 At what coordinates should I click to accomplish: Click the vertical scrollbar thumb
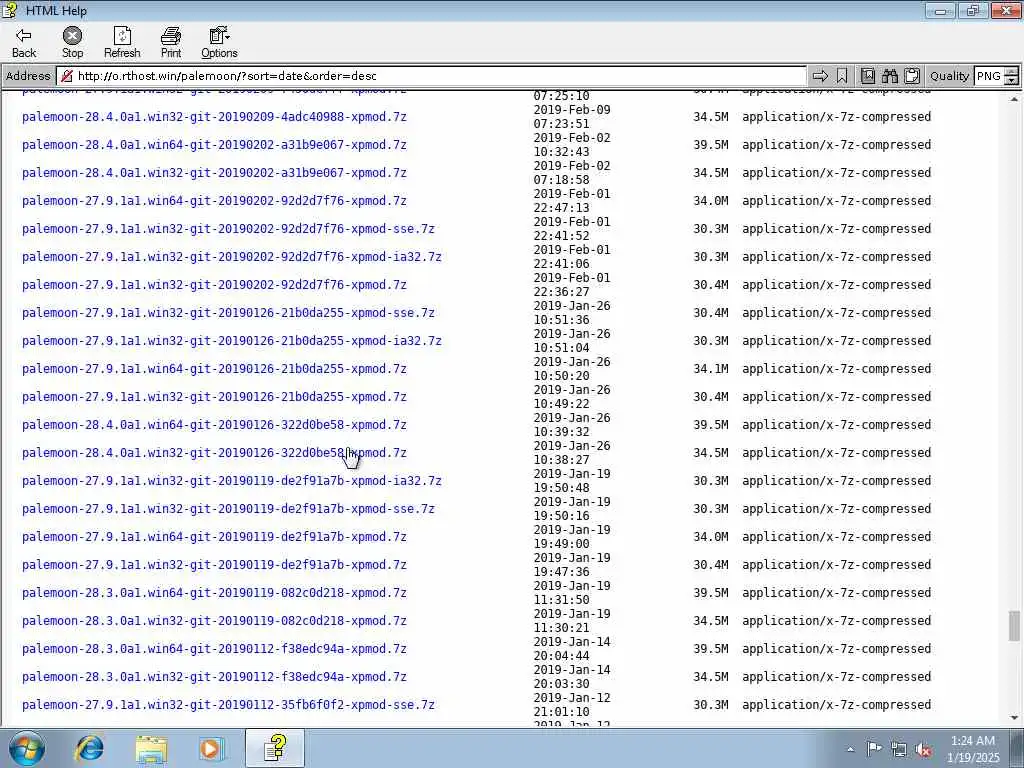(x=1014, y=626)
